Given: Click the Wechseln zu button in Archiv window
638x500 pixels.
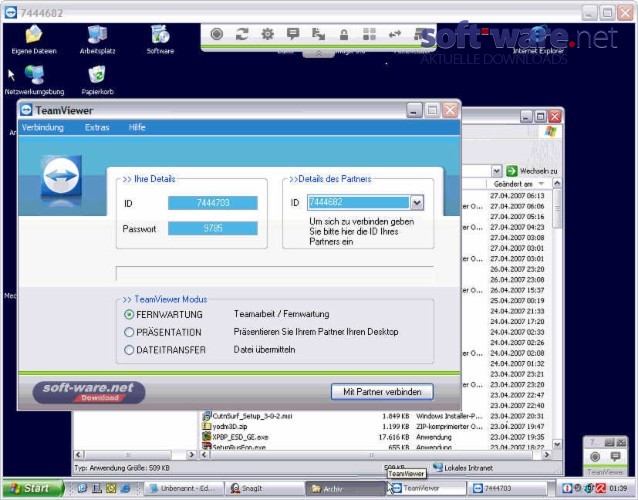Looking at the screenshot, I should (532, 171).
